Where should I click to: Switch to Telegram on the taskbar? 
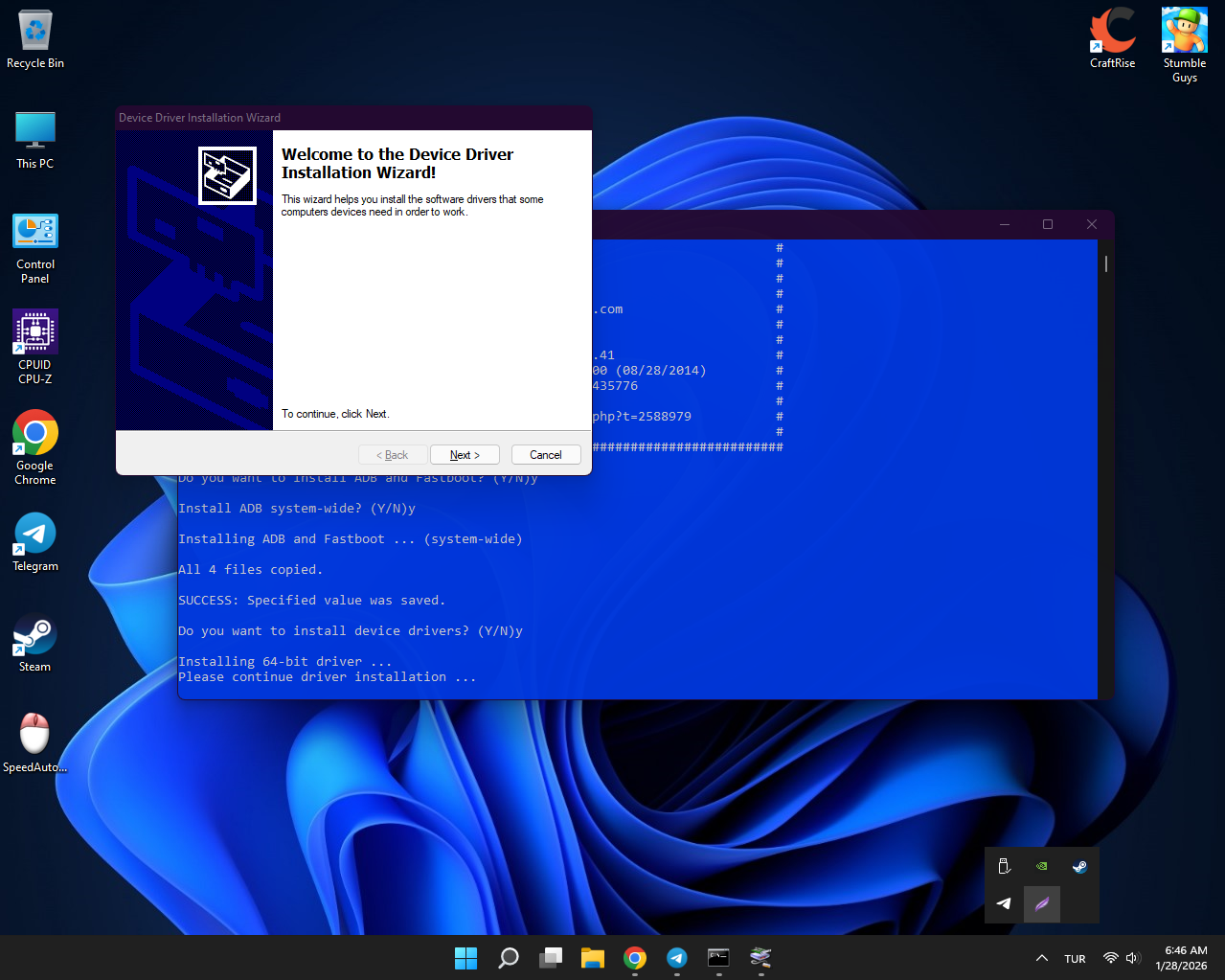click(677, 958)
